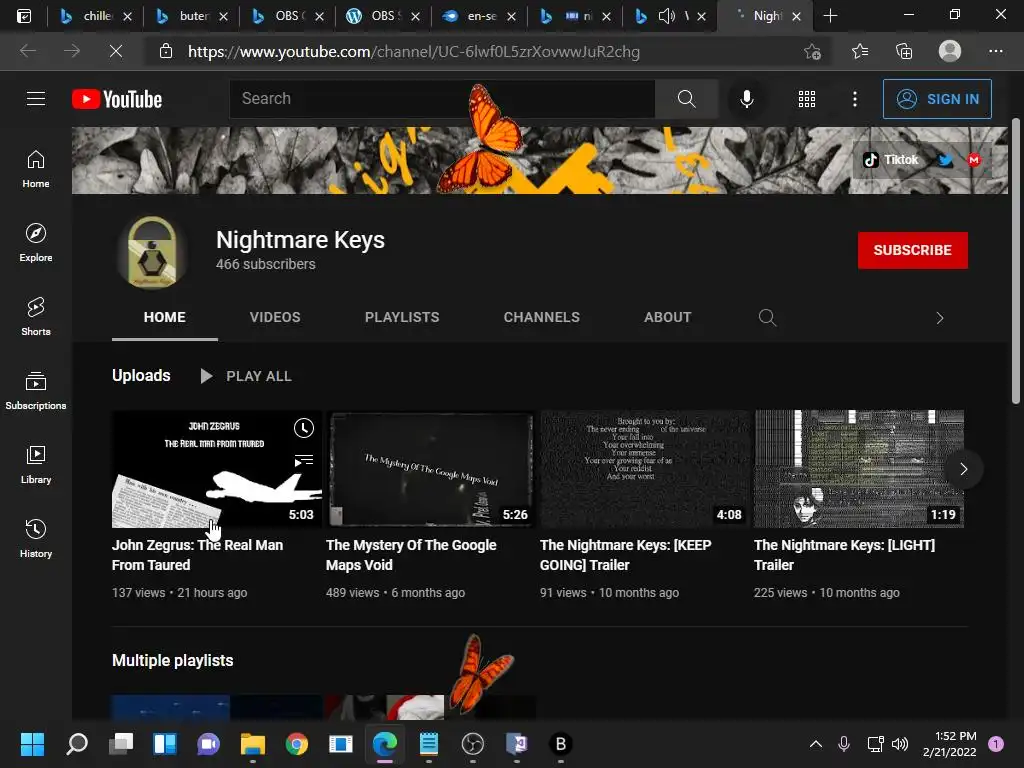This screenshot has width=1024, height=768.
Task: Go back in browser
Action: pos(28,51)
